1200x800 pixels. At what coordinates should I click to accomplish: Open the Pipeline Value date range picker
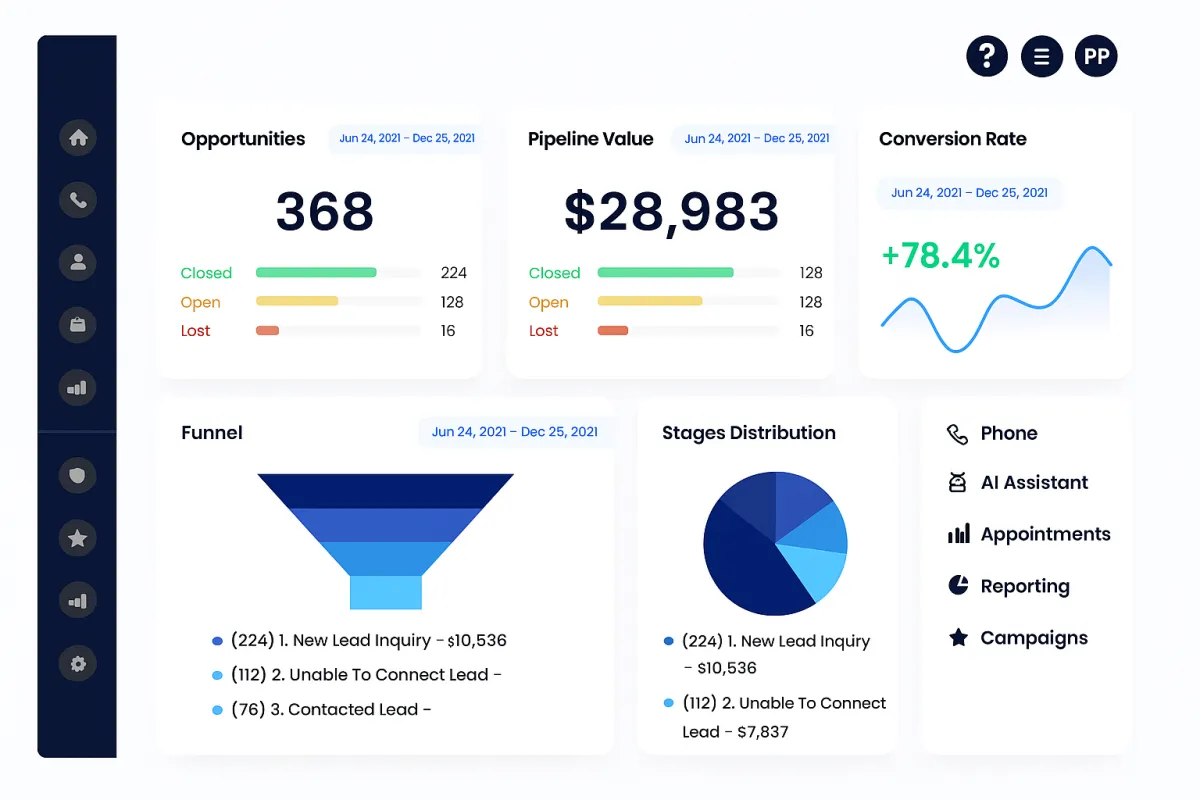(755, 138)
